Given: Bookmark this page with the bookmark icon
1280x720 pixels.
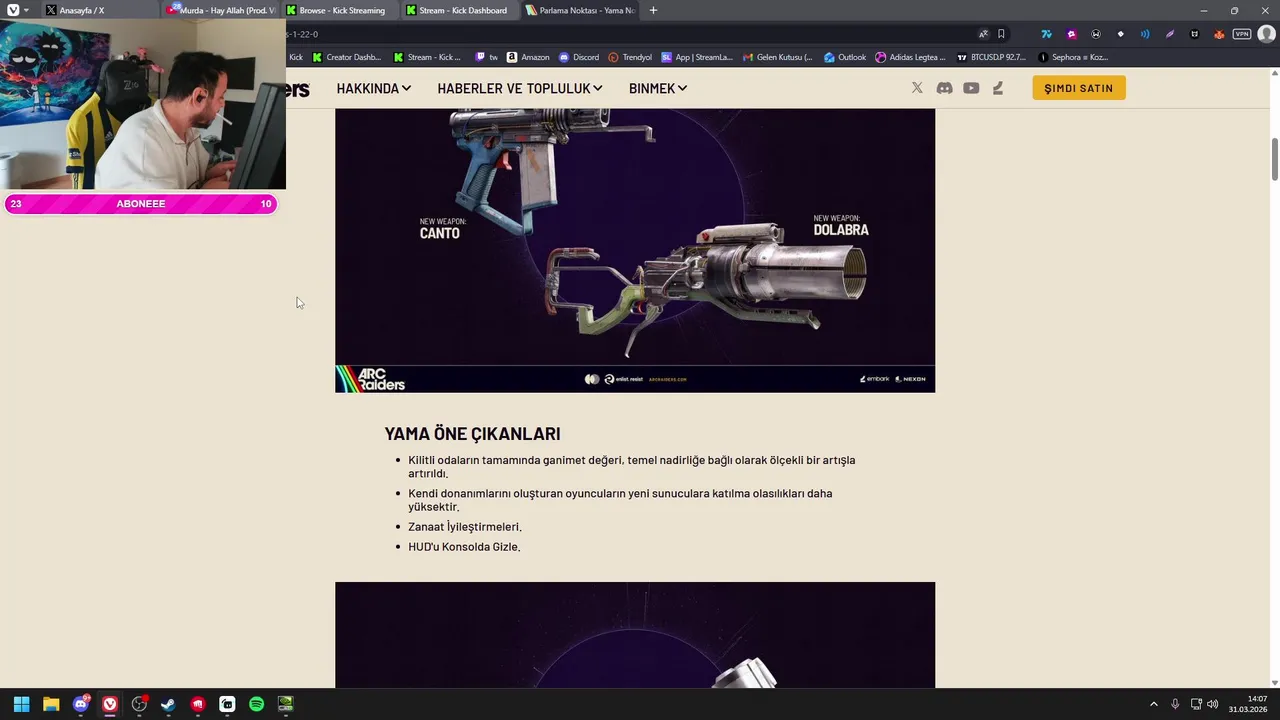Looking at the screenshot, I should (x=1001, y=34).
